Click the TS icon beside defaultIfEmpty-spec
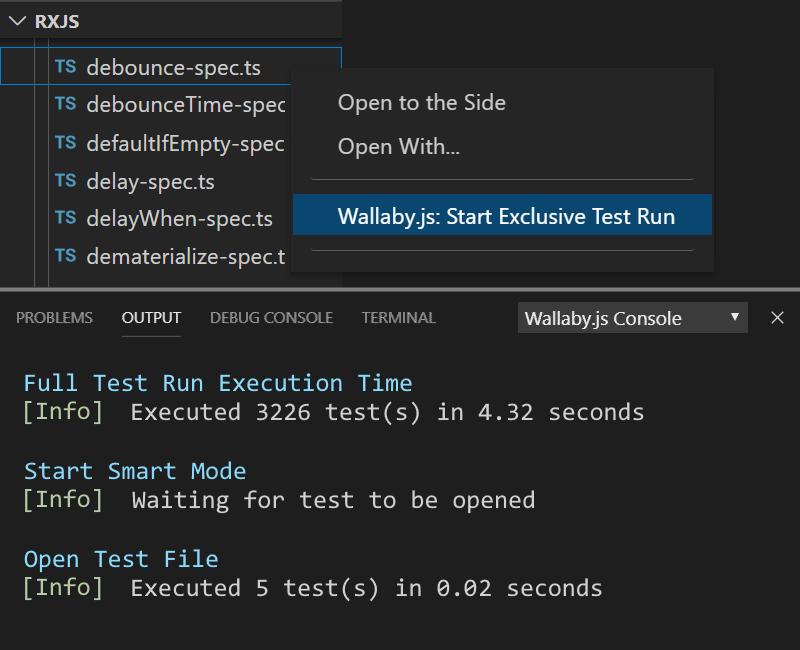Viewport: 800px width, 650px height. coord(65,143)
